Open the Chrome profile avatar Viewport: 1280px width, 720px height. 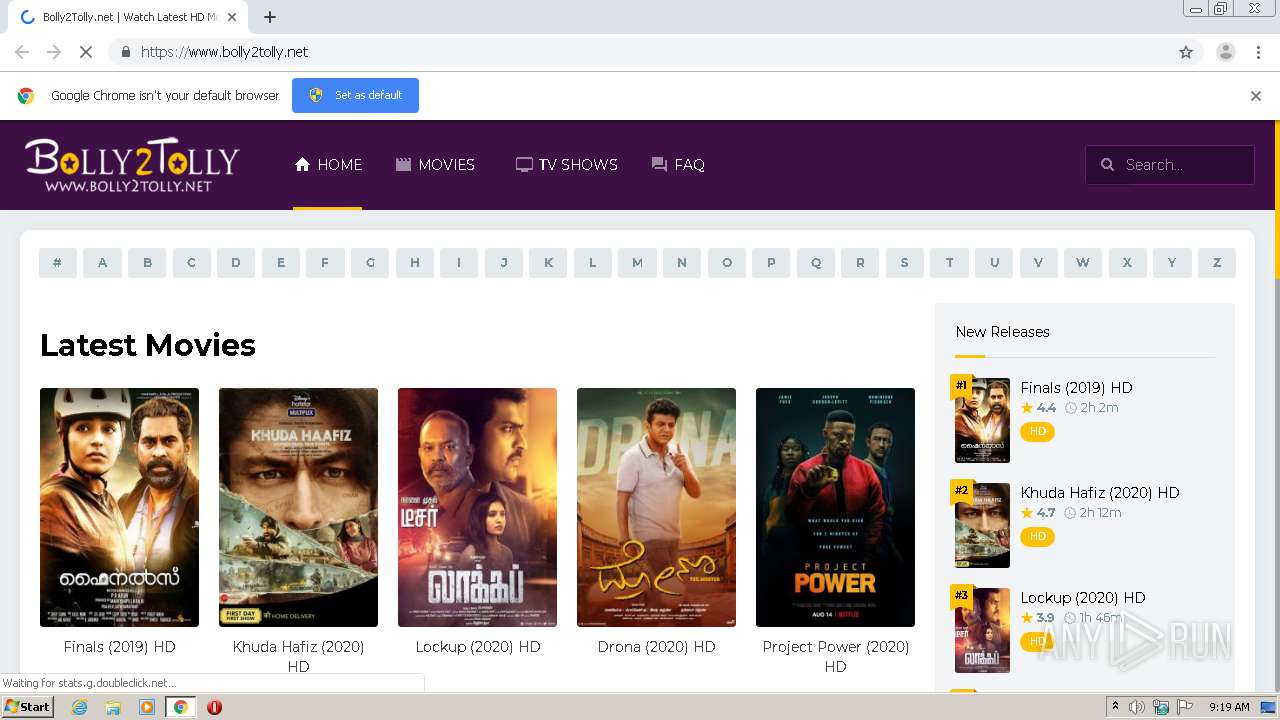click(1225, 52)
